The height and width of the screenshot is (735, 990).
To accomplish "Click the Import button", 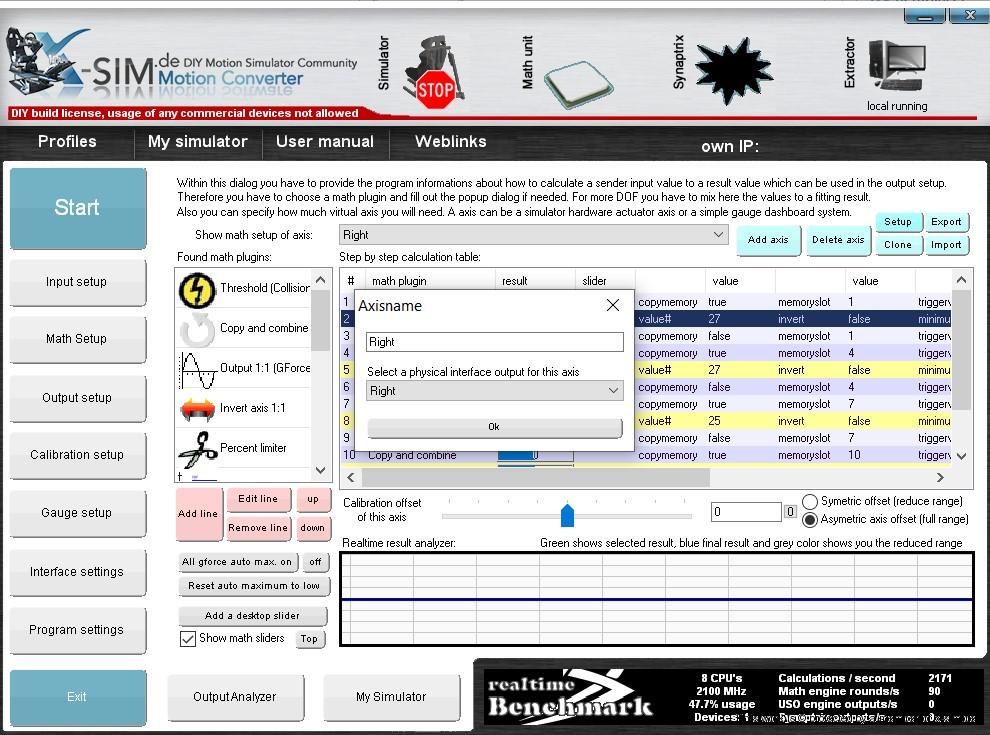I will [946, 245].
